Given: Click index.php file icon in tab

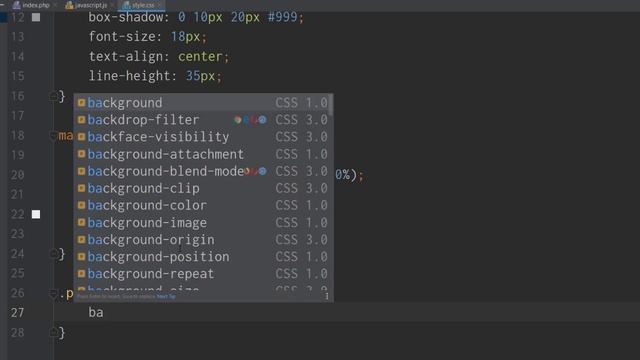Looking at the screenshot, I should coord(16,5).
